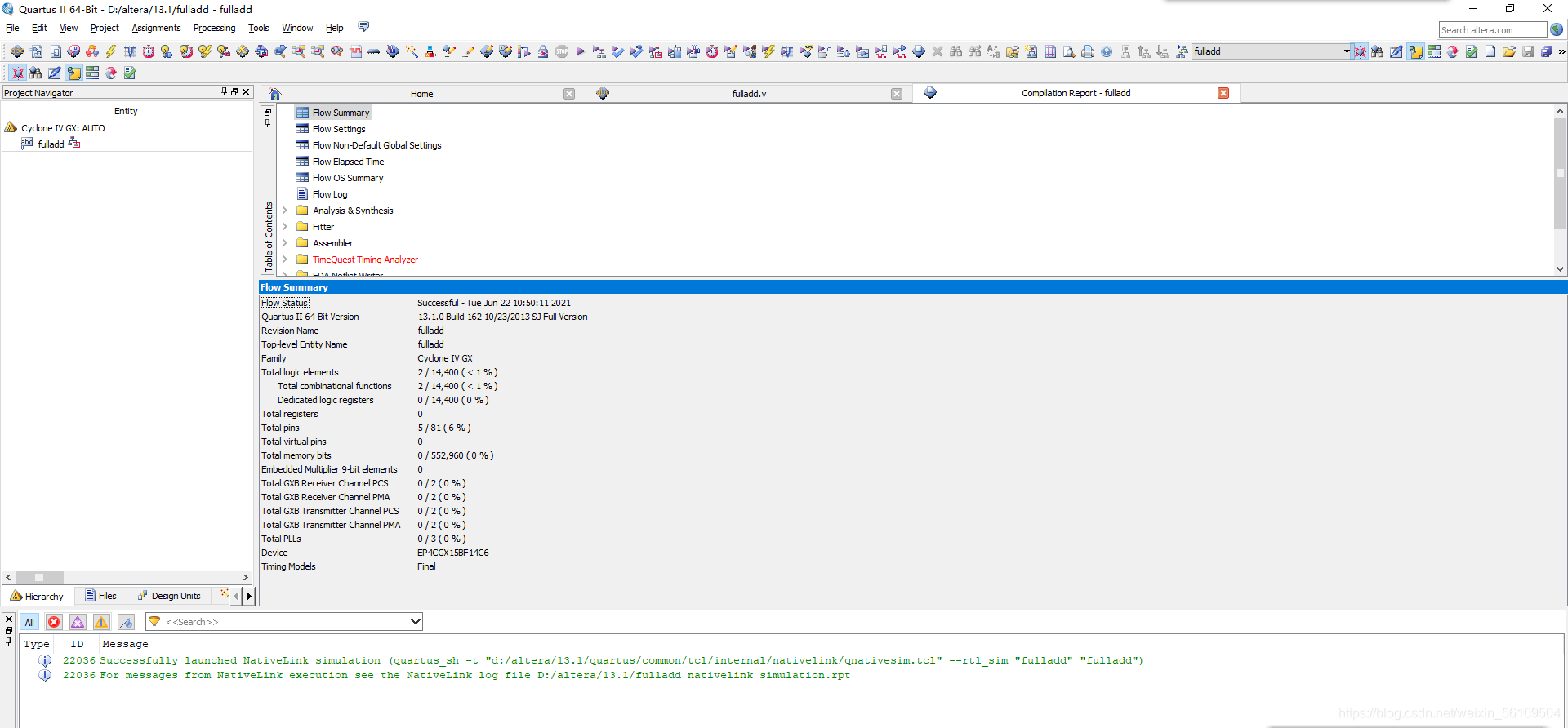The width and height of the screenshot is (1568, 728).
Task: Click the right arrow of navigator tabs
Action: pyautogui.click(x=249, y=596)
